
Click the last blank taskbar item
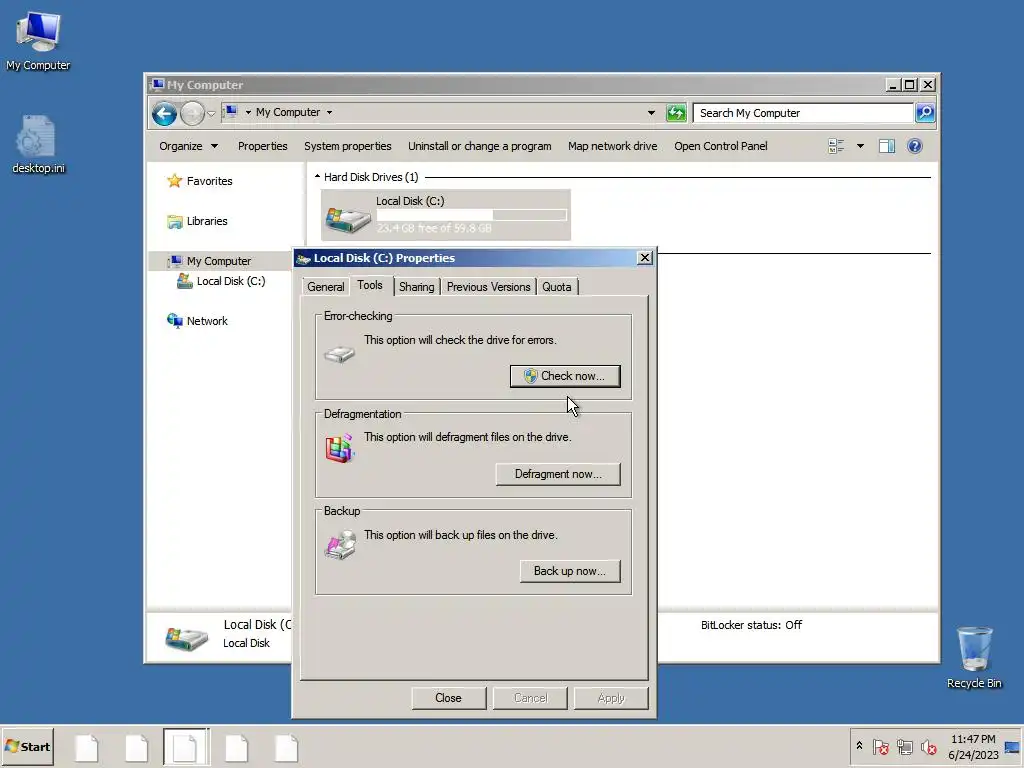tap(287, 748)
